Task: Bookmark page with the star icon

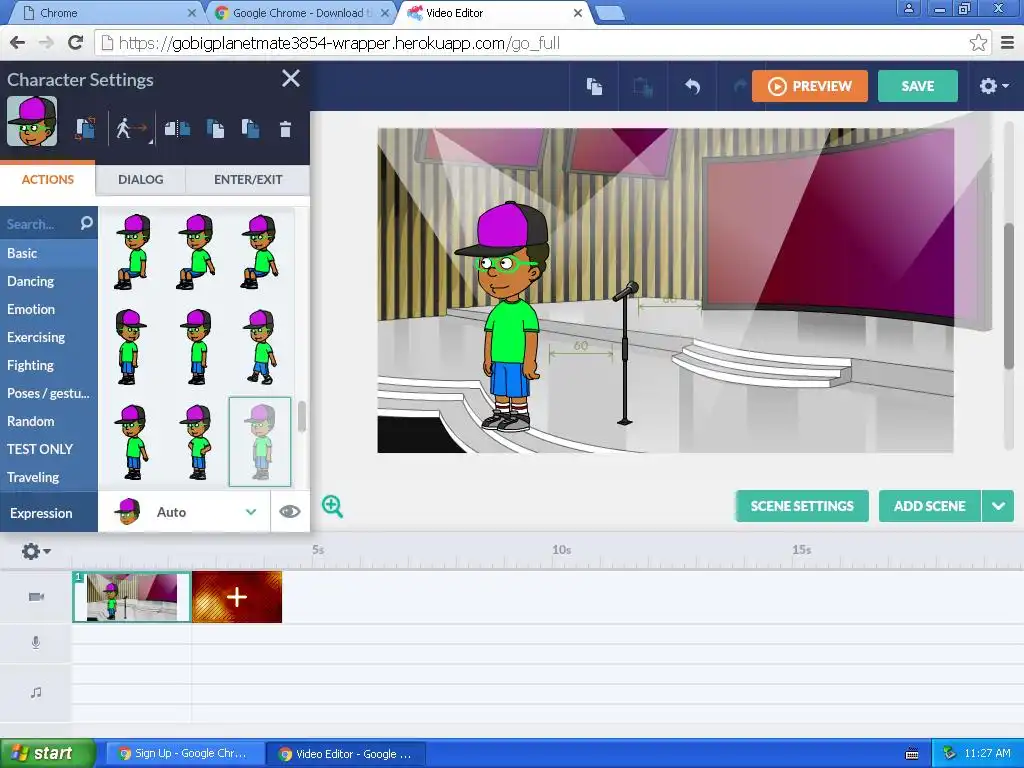Action: click(978, 42)
